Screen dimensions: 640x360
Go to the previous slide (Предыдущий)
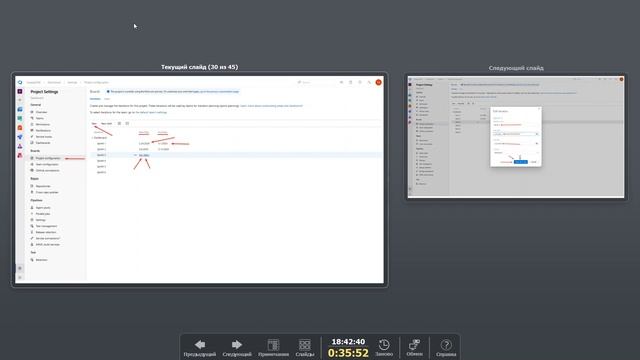[x=200, y=348]
